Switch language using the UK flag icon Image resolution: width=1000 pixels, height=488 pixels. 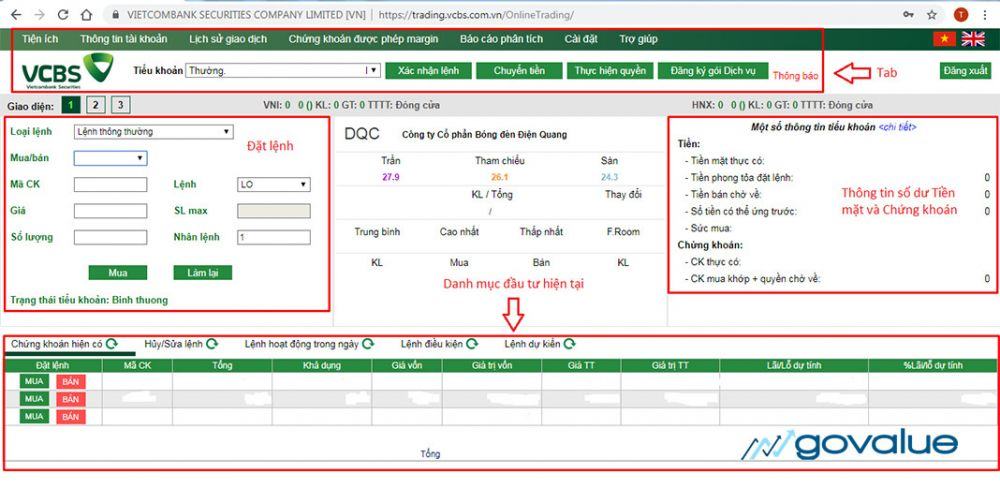[x=973, y=39]
